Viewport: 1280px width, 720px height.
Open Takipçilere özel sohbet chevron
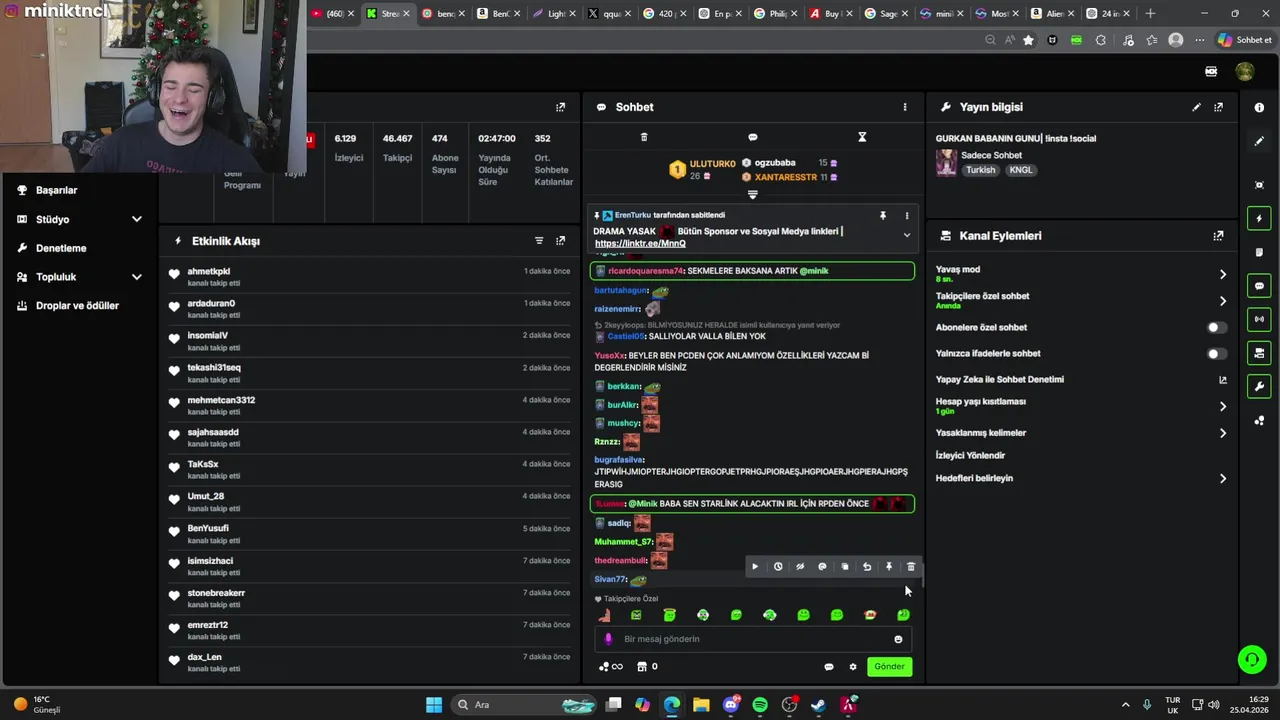pyautogui.click(x=1222, y=301)
